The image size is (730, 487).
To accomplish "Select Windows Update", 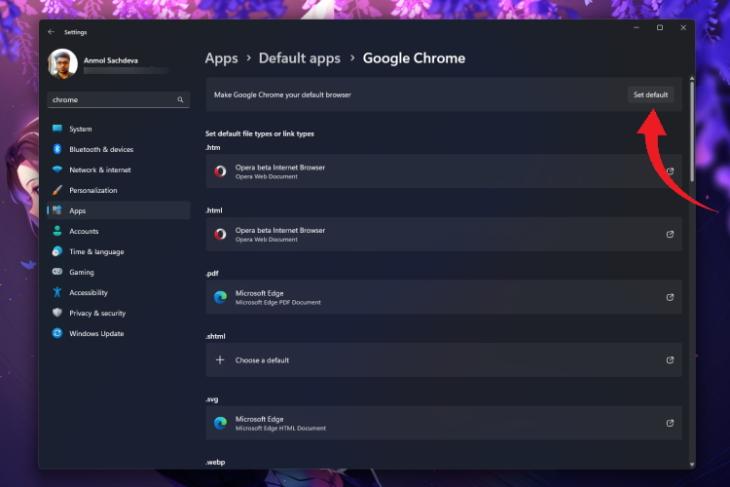I will (x=118, y=333).
